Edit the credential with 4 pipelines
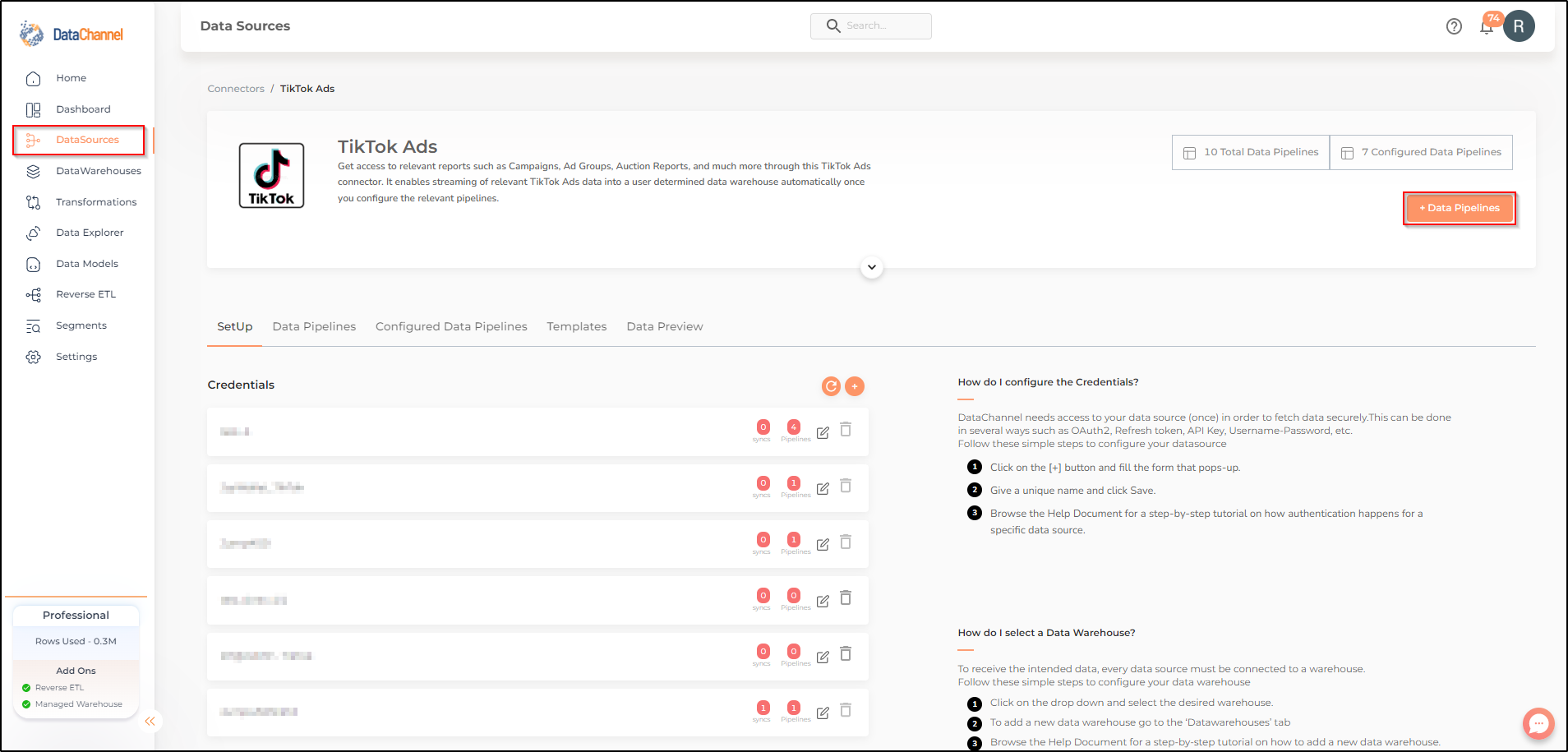Image resolution: width=1568 pixels, height=752 pixels. coord(823,432)
